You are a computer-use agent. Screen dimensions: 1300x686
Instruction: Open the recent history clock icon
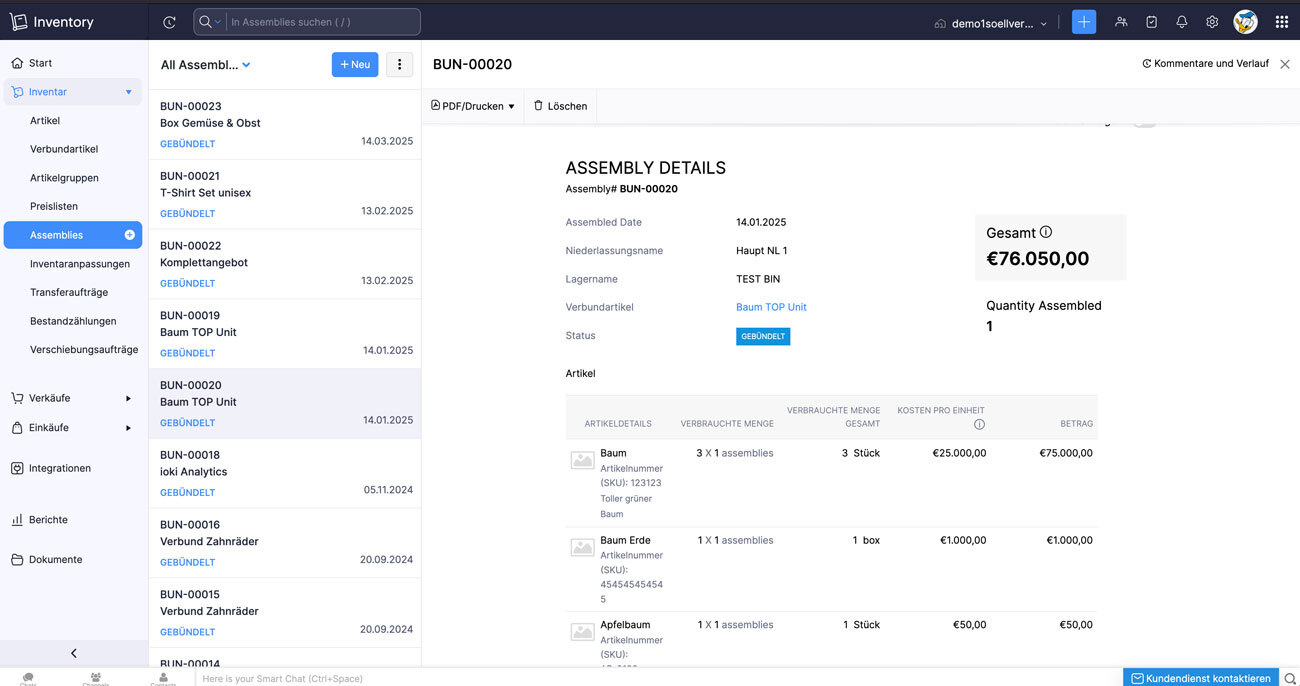pos(170,22)
